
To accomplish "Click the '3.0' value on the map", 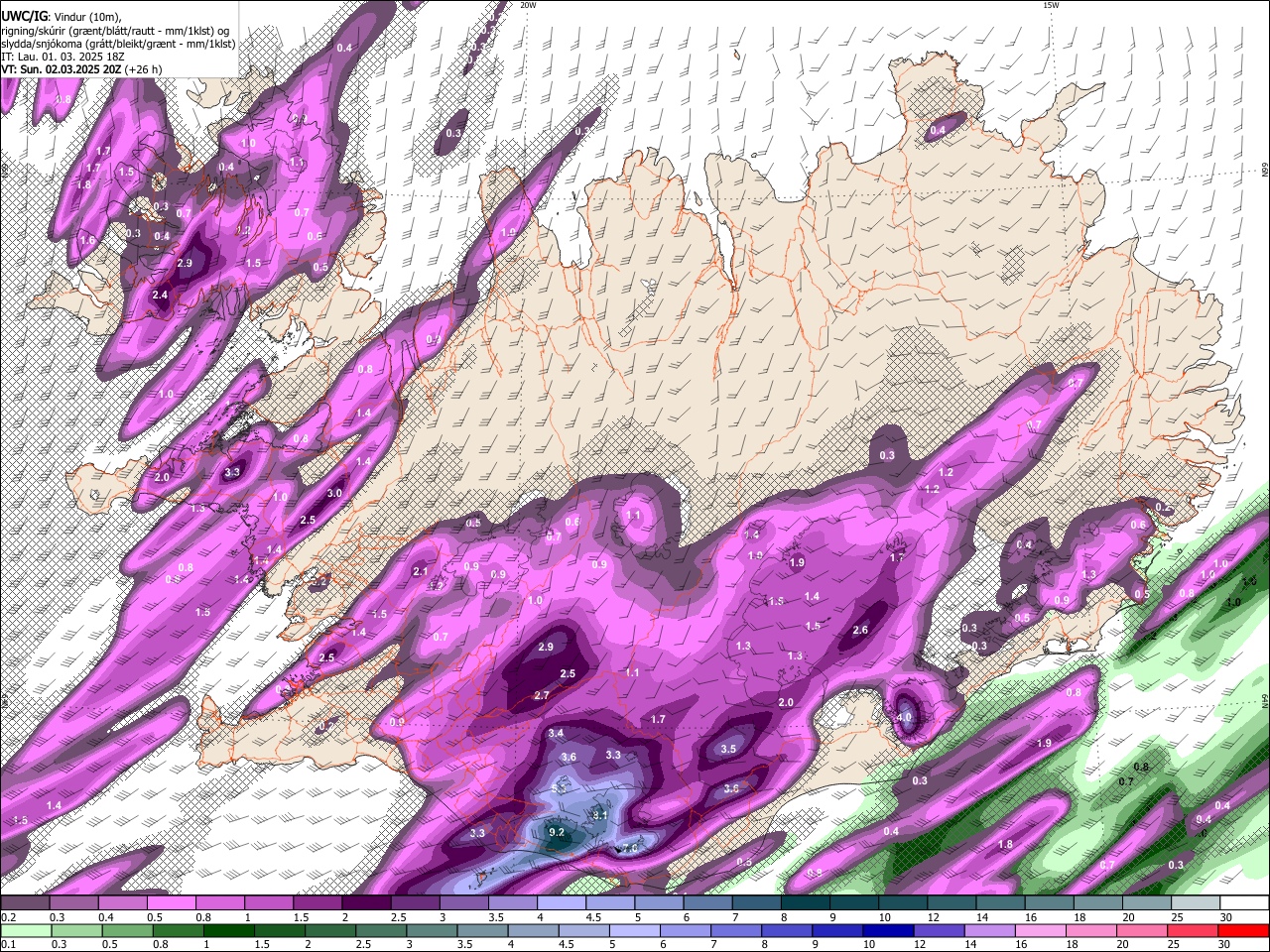I will [x=334, y=493].
